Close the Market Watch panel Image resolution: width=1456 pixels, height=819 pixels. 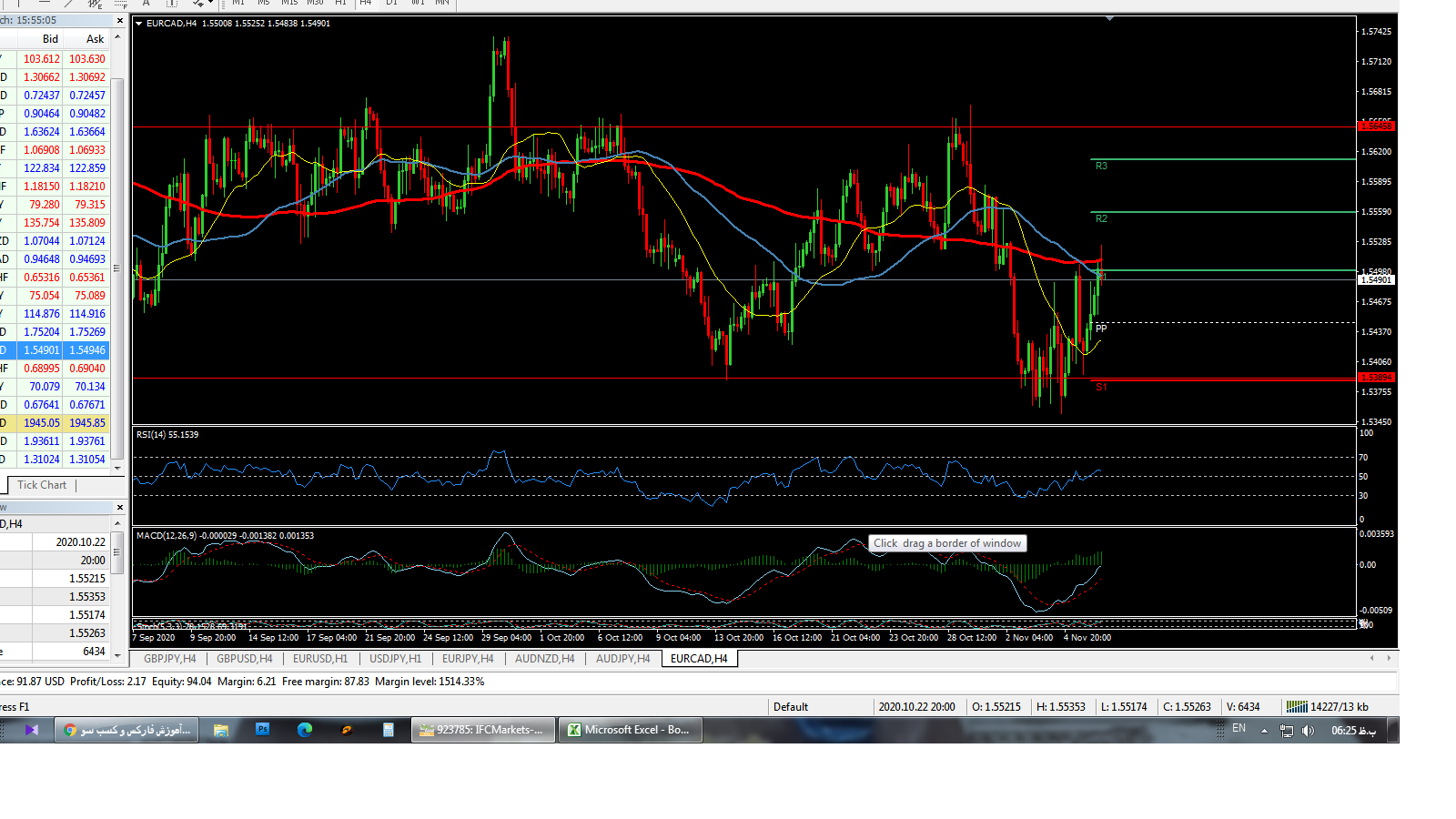click(x=119, y=20)
